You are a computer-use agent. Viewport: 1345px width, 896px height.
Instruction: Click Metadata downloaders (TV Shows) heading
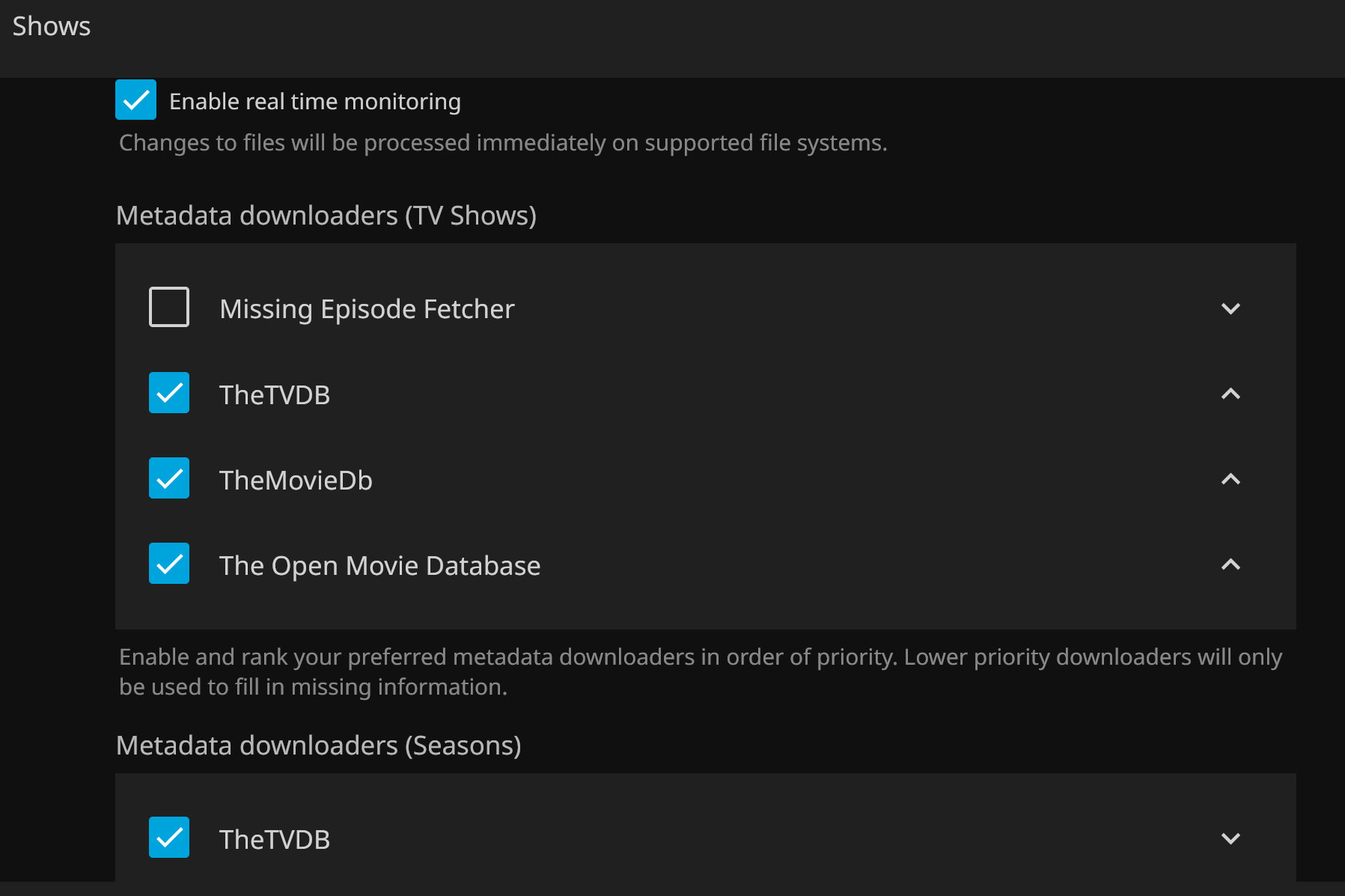(x=326, y=216)
